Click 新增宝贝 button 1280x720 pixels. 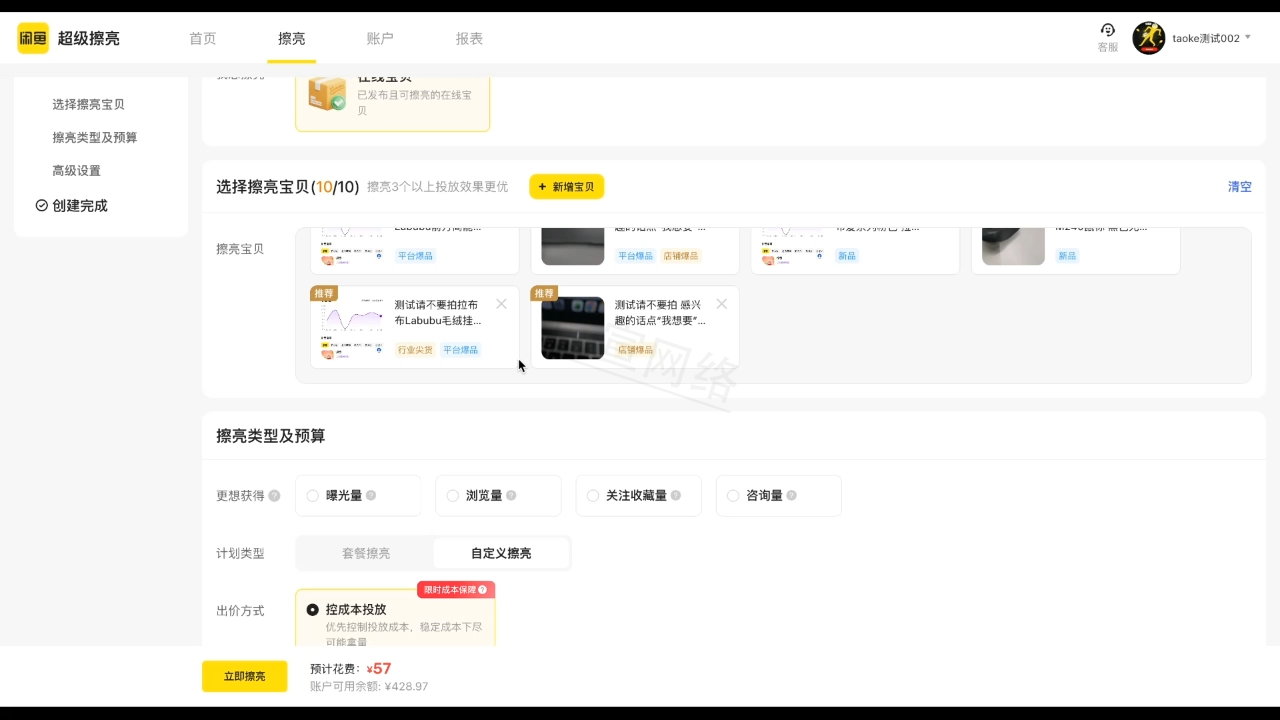(x=566, y=186)
